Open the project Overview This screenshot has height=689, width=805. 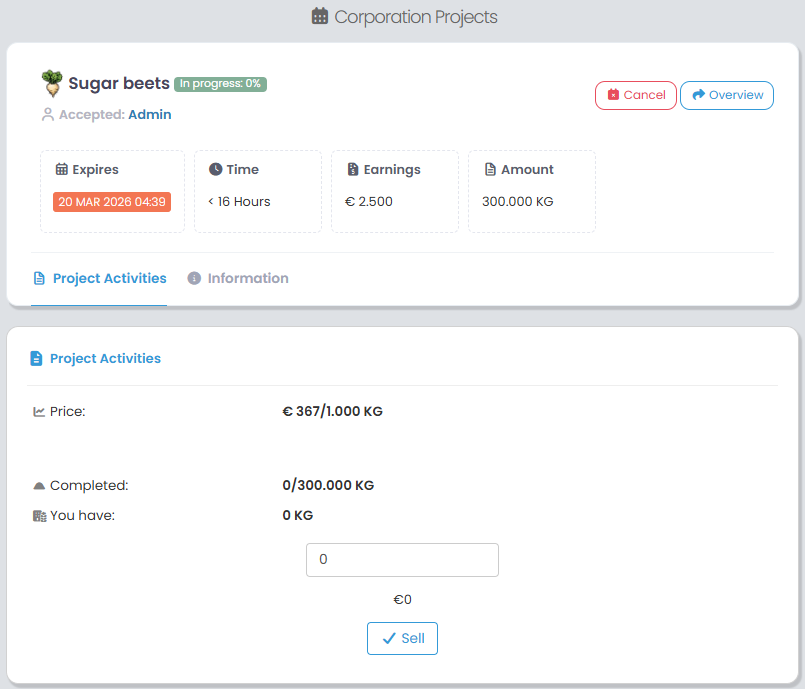727,95
